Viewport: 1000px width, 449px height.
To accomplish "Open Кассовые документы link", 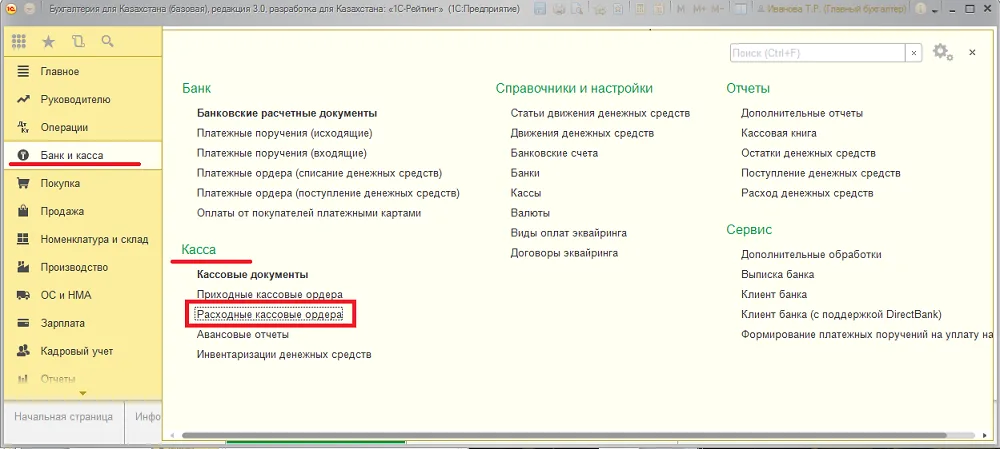I will [253, 274].
